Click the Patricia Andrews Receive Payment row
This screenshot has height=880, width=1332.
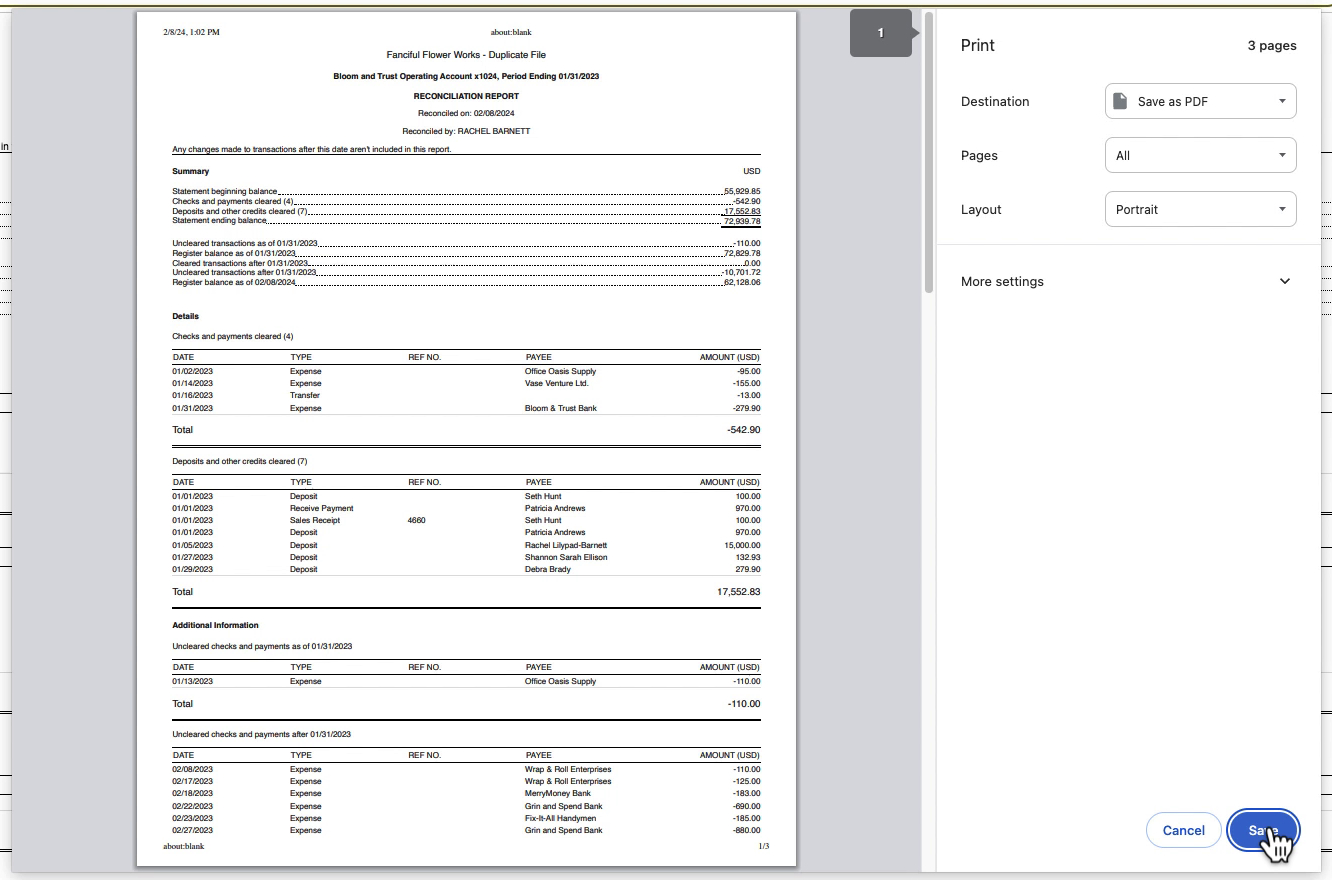pyautogui.click(x=466, y=508)
